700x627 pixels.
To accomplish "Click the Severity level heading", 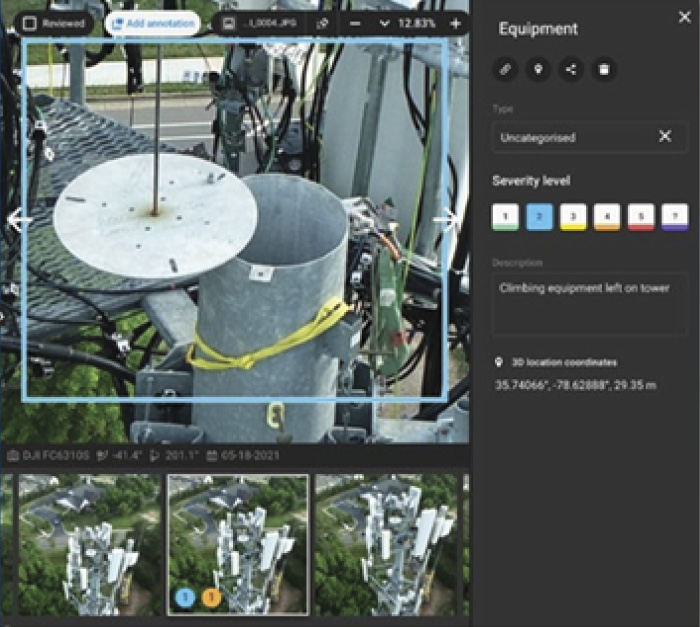I will [531, 181].
